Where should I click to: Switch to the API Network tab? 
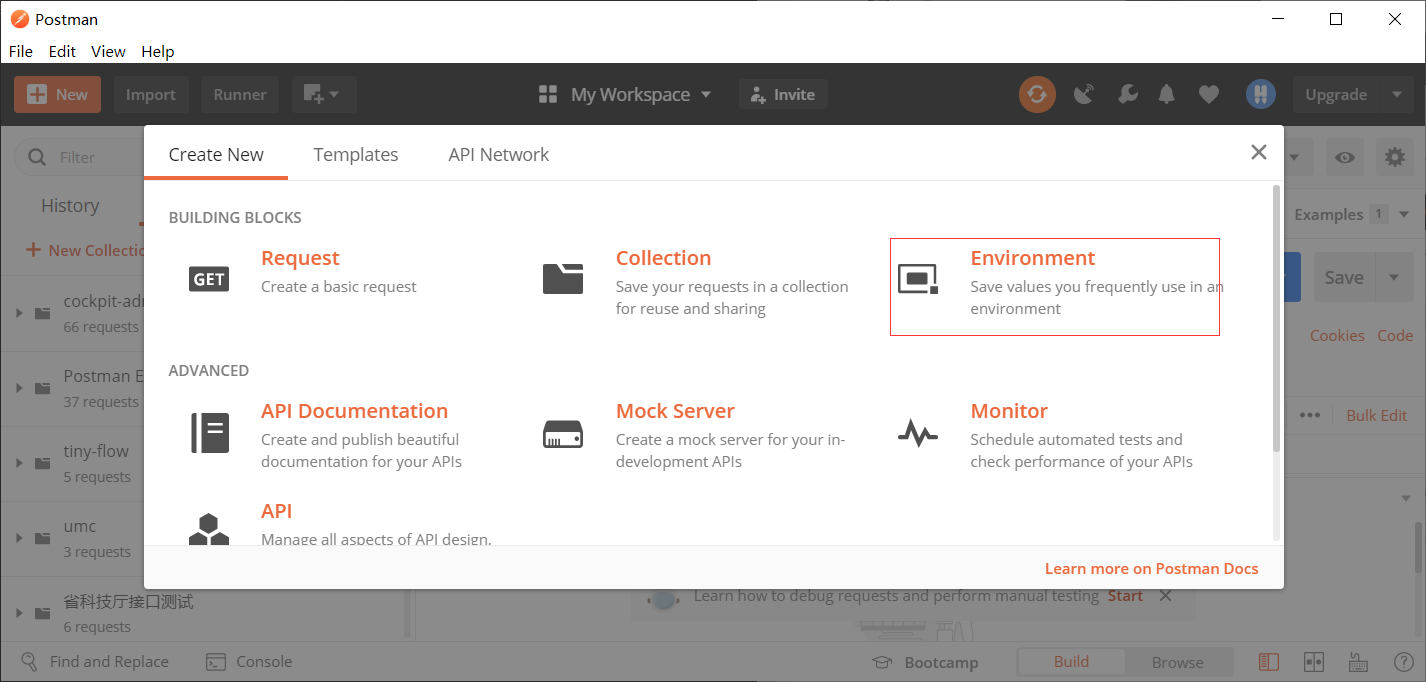coord(499,154)
